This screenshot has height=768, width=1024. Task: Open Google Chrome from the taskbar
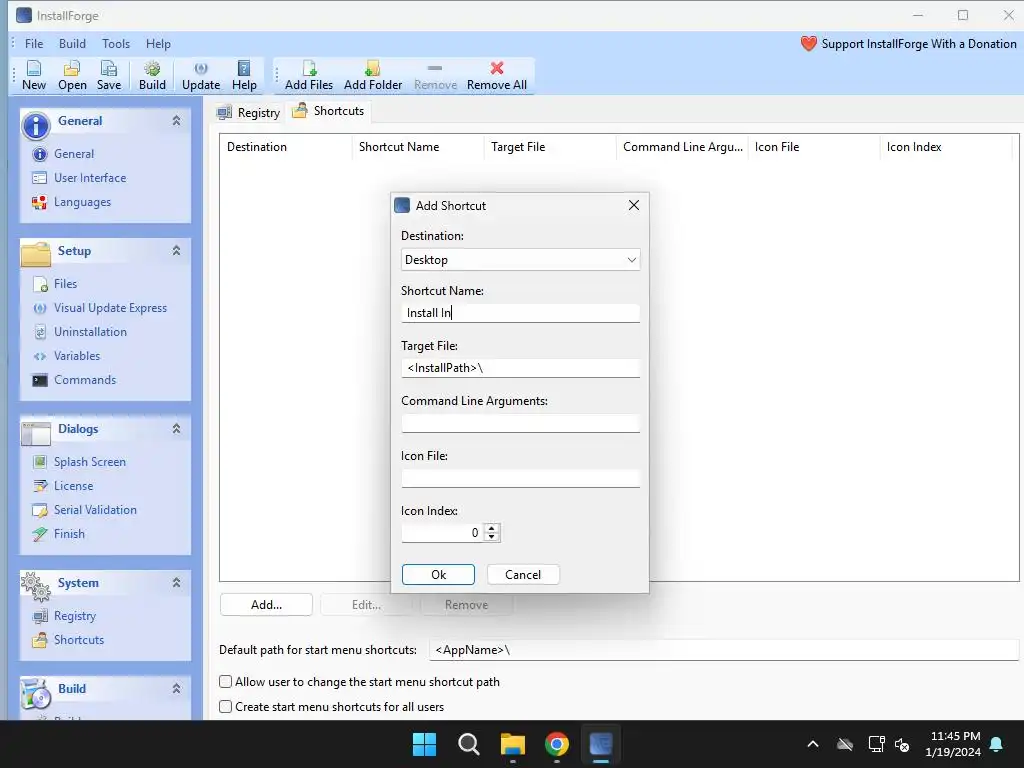pyautogui.click(x=556, y=744)
